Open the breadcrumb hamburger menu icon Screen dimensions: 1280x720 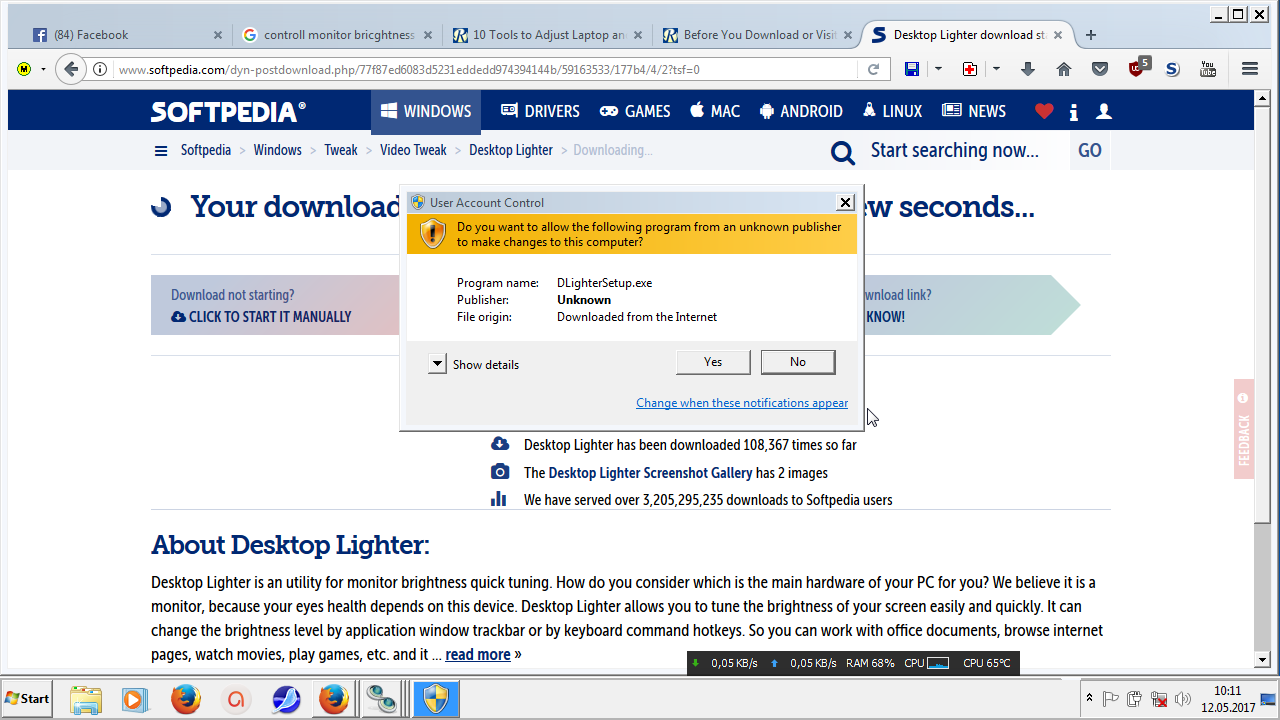[x=161, y=151]
